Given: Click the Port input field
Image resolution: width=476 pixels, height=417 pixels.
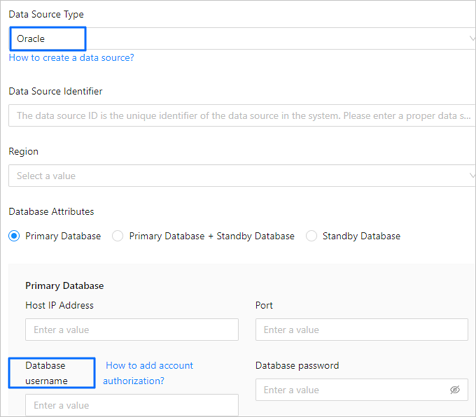Looking at the screenshot, I should 362,330.
